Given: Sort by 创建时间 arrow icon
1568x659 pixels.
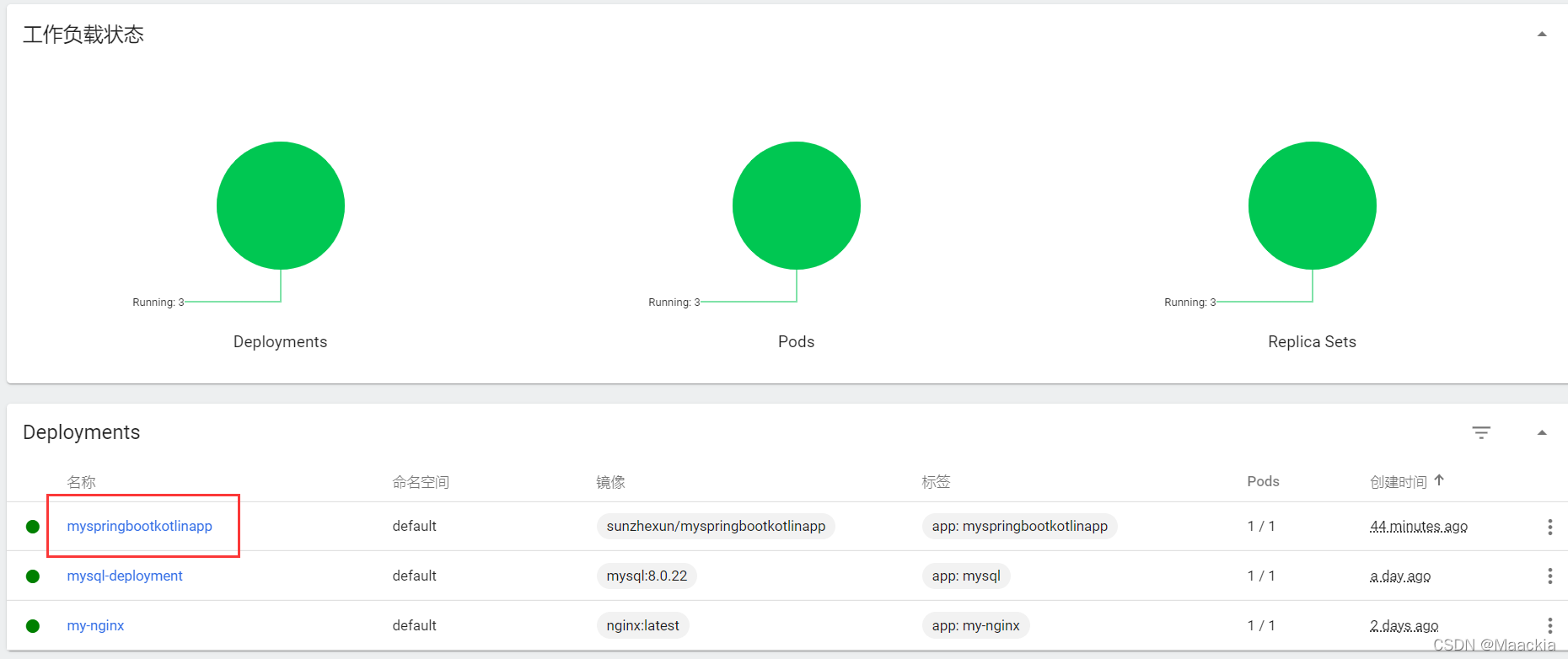Looking at the screenshot, I should point(1439,480).
